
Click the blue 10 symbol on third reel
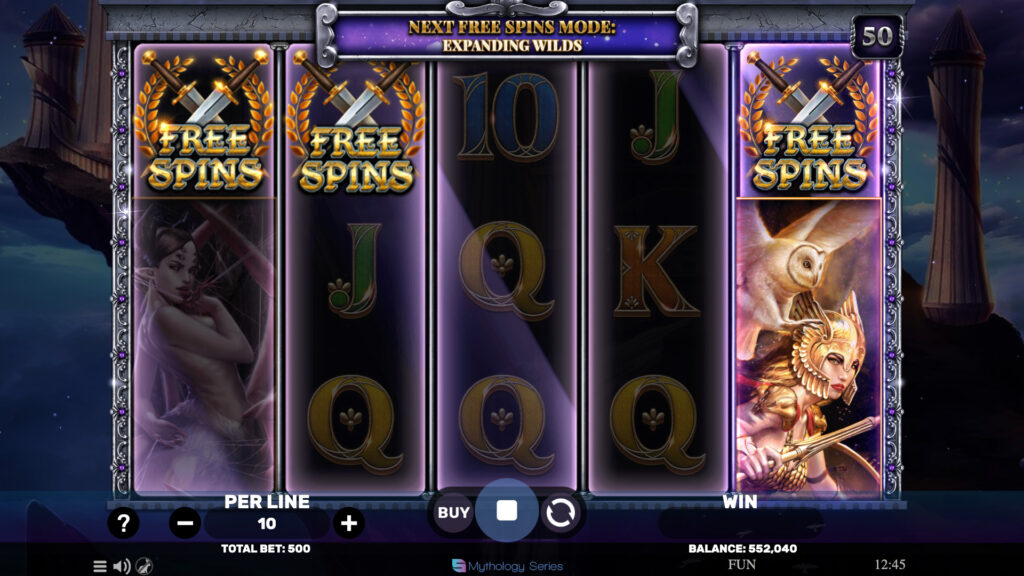pos(507,116)
